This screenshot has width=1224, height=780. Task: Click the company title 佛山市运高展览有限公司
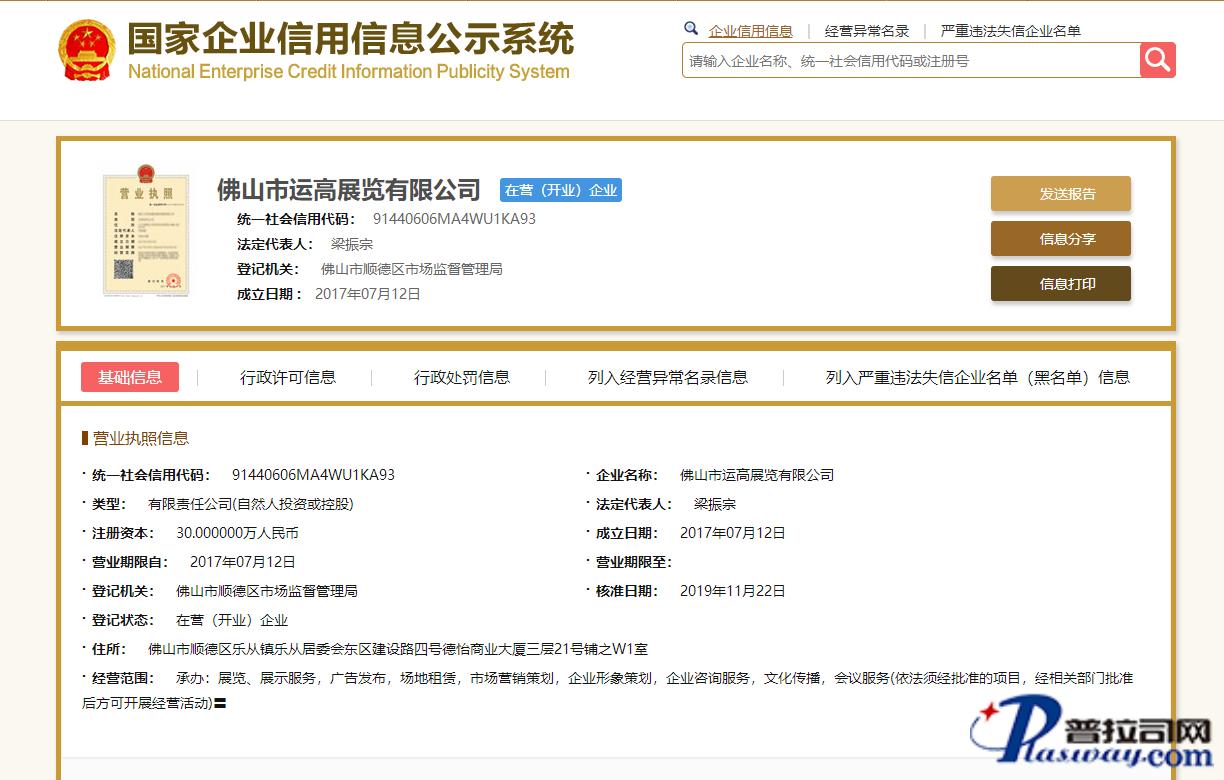click(x=349, y=190)
